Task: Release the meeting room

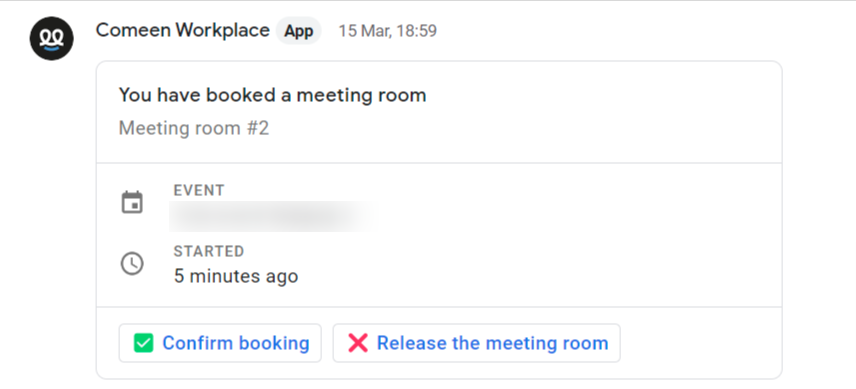Action: pos(477,343)
